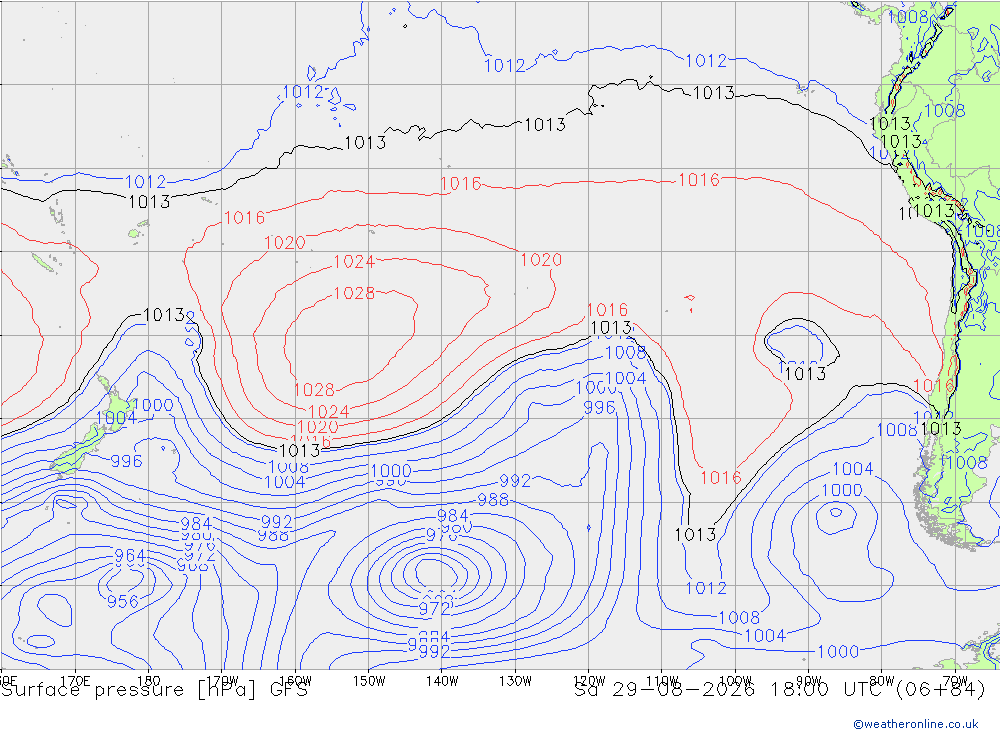This screenshot has height=733, width=1000.
Task: Click the 1013 label south of 1016 trough
Action: point(695,534)
